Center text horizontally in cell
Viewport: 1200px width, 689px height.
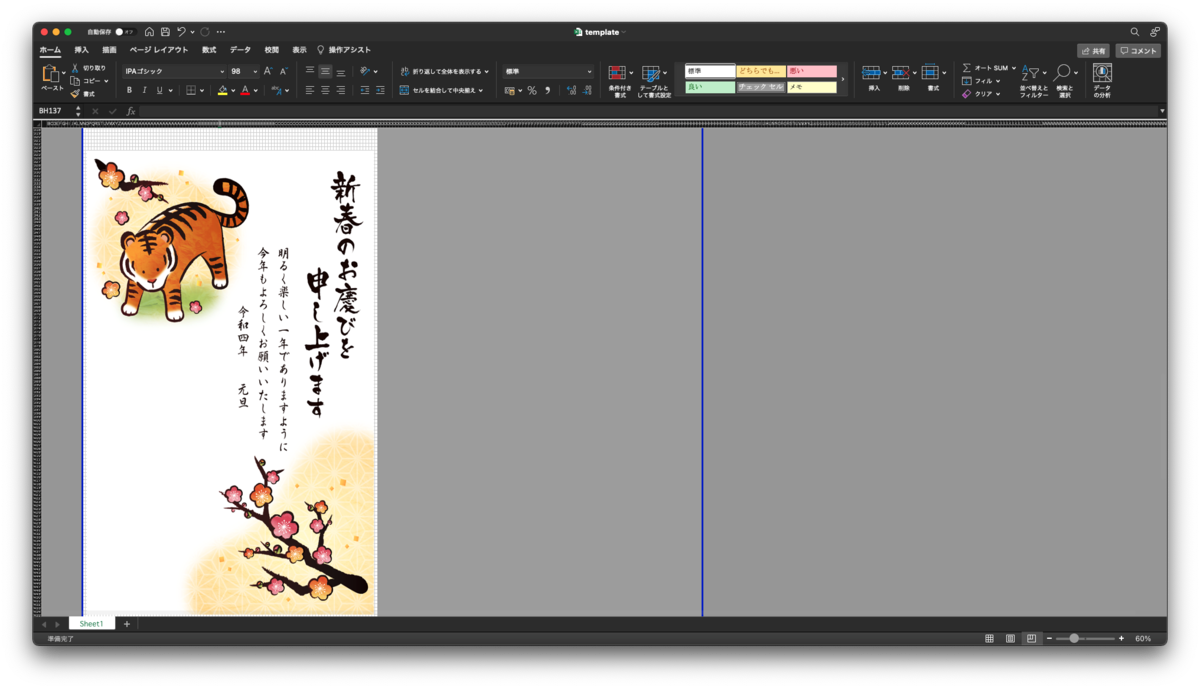click(325, 90)
